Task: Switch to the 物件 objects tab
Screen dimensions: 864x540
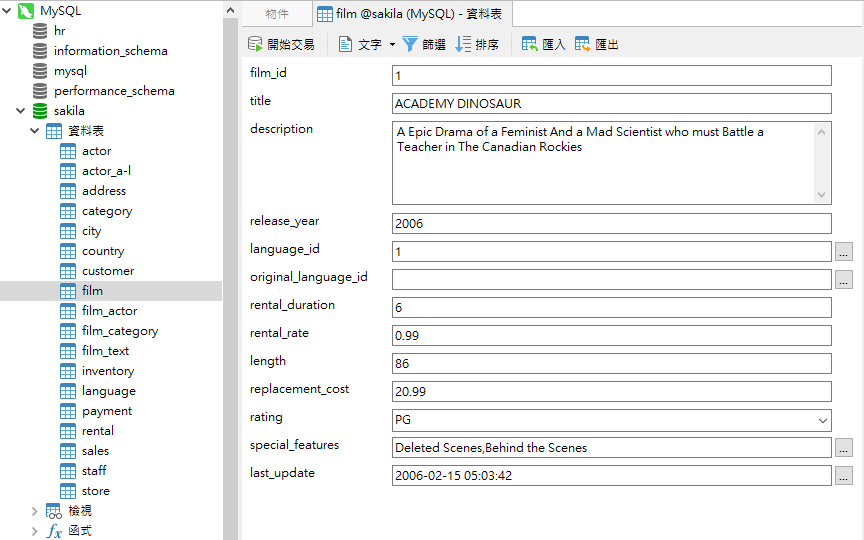Action: (x=277, y=14)
